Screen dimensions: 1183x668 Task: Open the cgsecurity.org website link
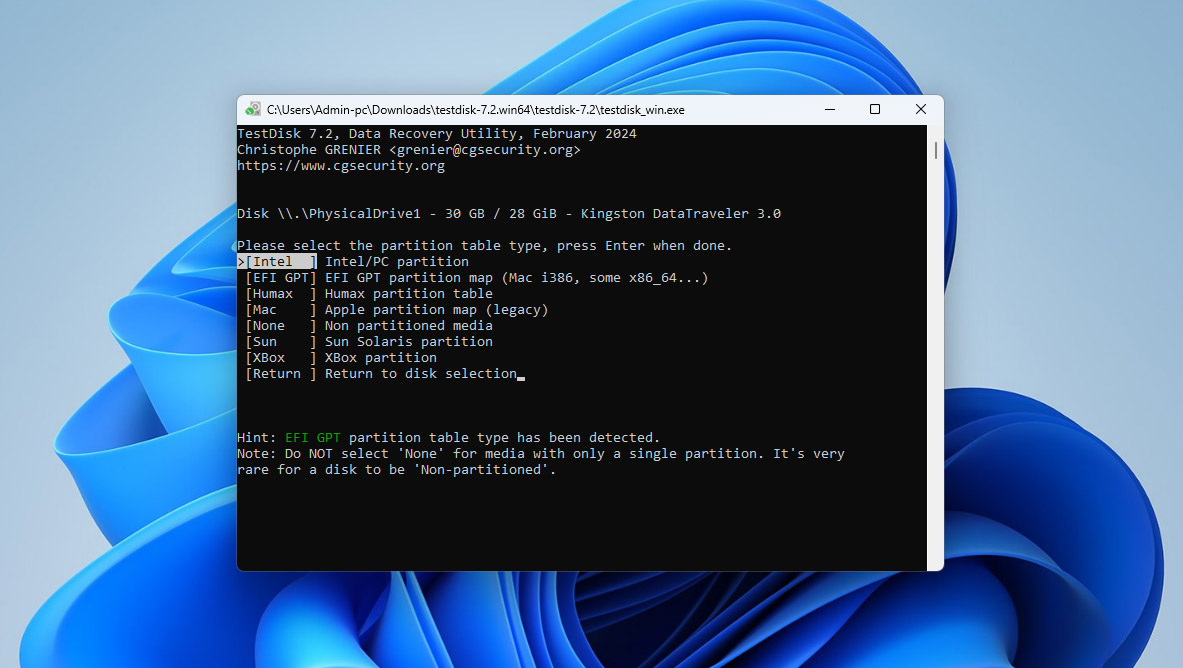click(x=340, y=165)
